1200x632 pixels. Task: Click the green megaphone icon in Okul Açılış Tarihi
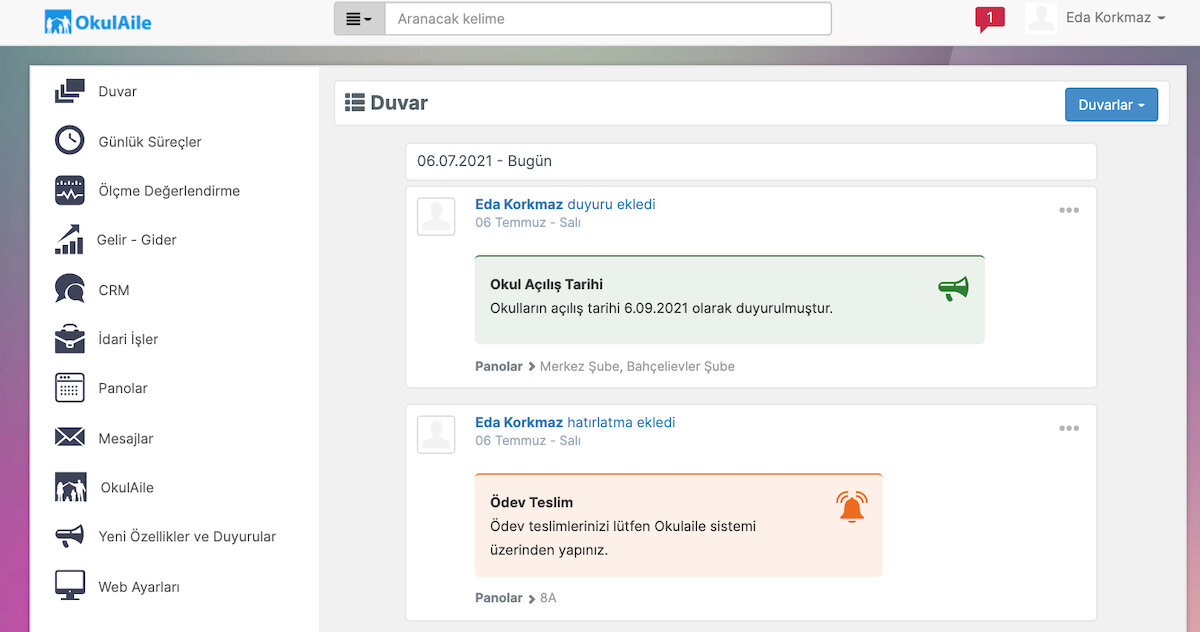[x=953, y=289]
